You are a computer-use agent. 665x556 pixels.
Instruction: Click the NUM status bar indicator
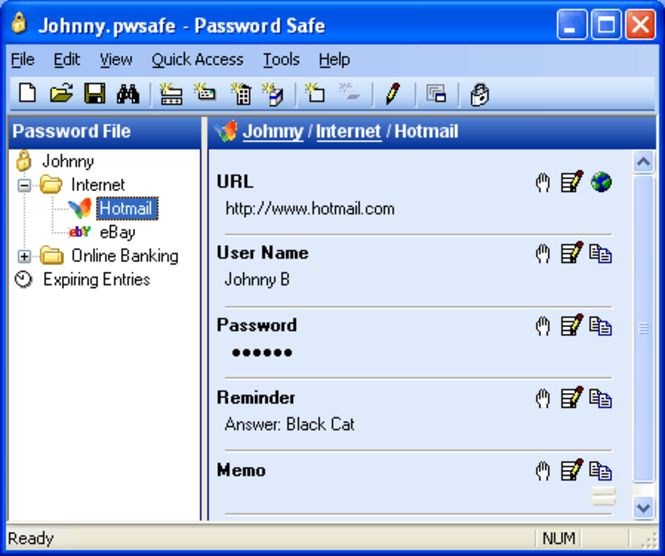pyautogui.click(x=559, y=539)
